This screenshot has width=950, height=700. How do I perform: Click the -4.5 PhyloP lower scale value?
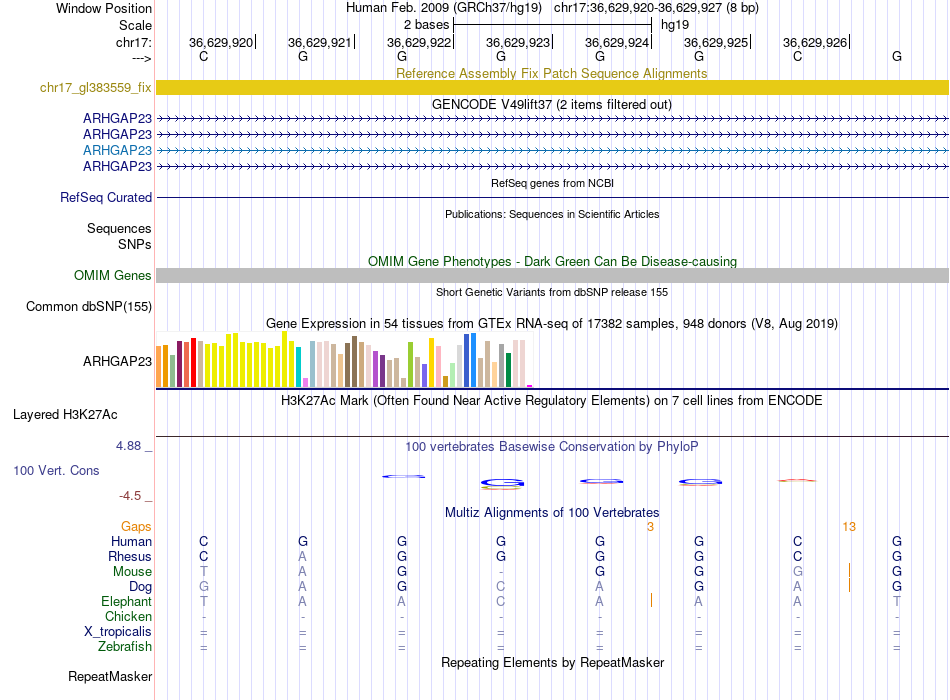click(x=130, y=496)
